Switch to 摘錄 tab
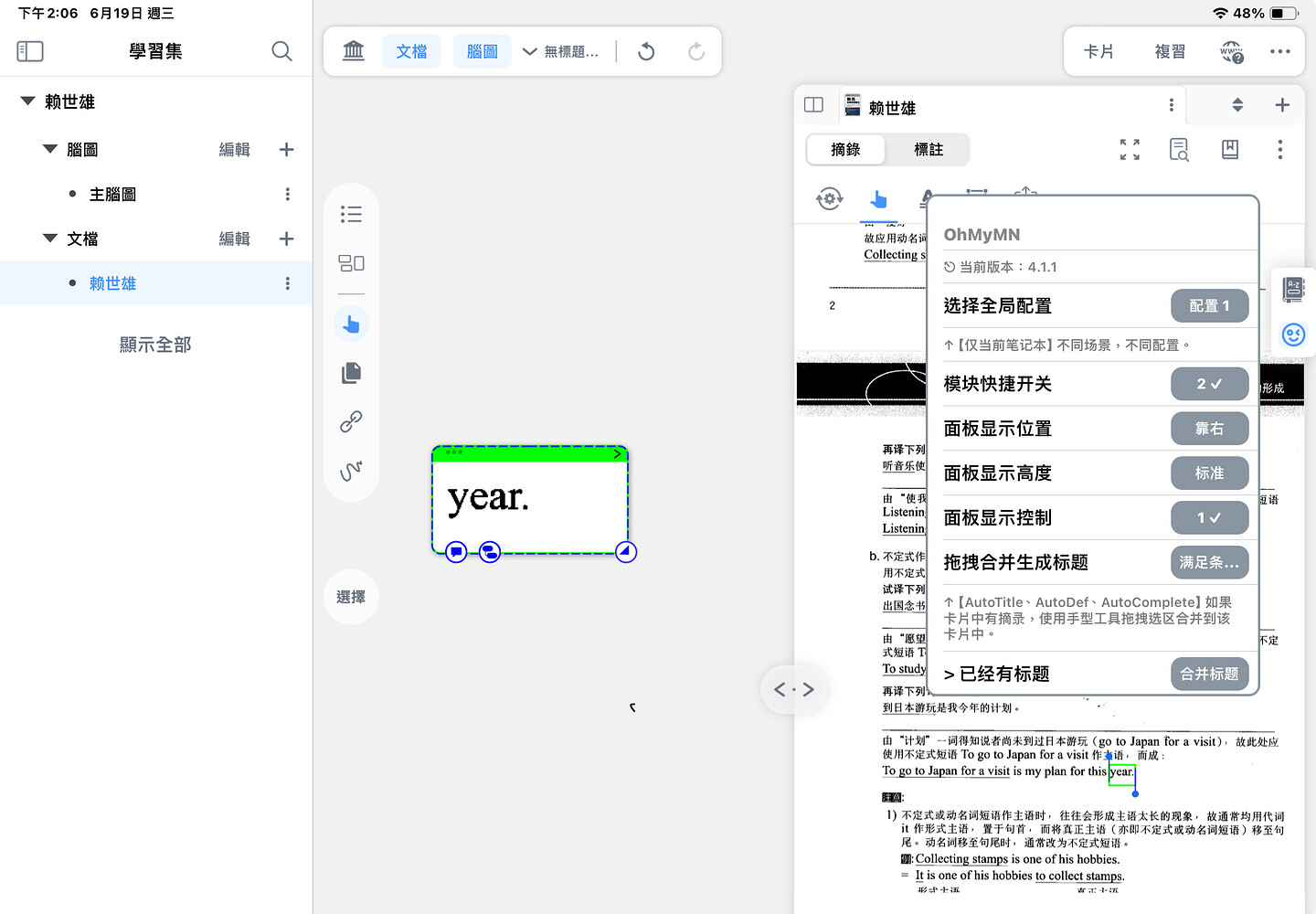The height and width of the screenshot is (914, 1316). (x=845, y=149)
